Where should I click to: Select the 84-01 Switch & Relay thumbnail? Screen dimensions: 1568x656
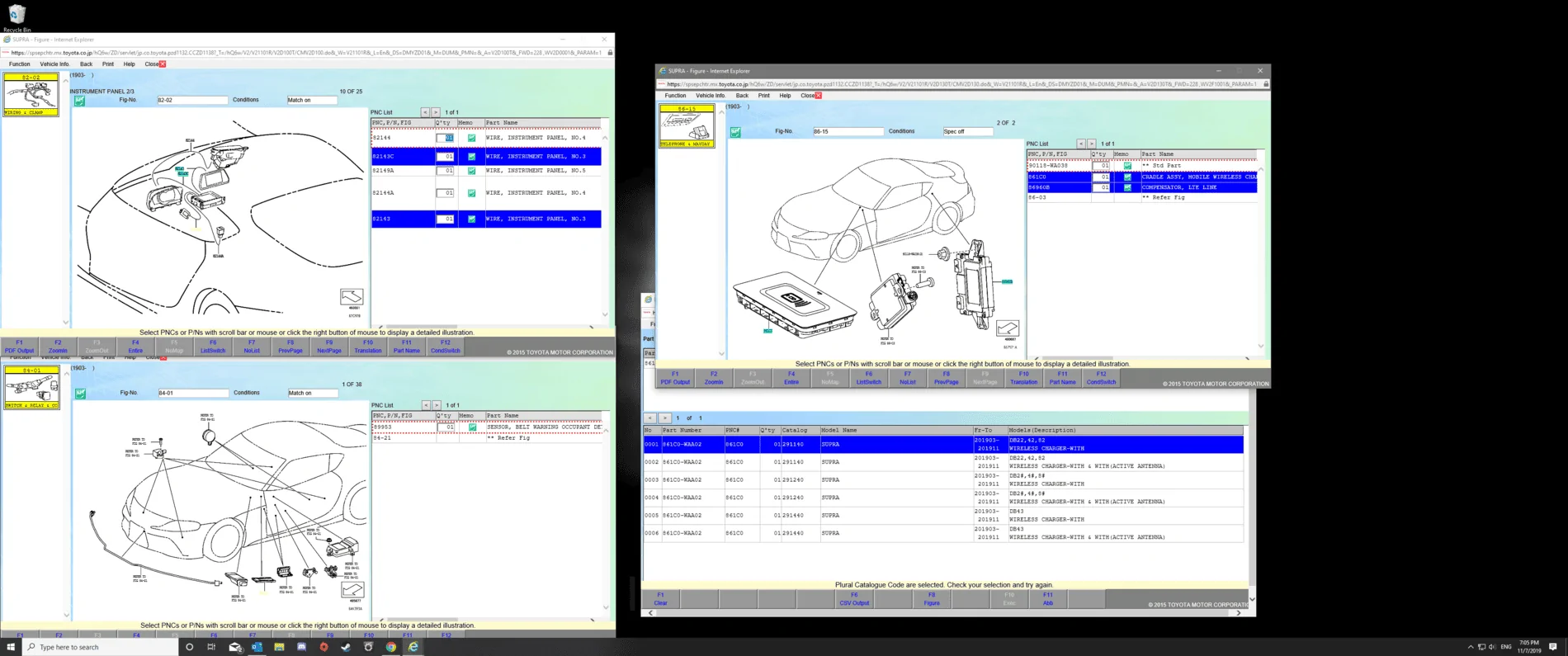(x=32, y=388)
